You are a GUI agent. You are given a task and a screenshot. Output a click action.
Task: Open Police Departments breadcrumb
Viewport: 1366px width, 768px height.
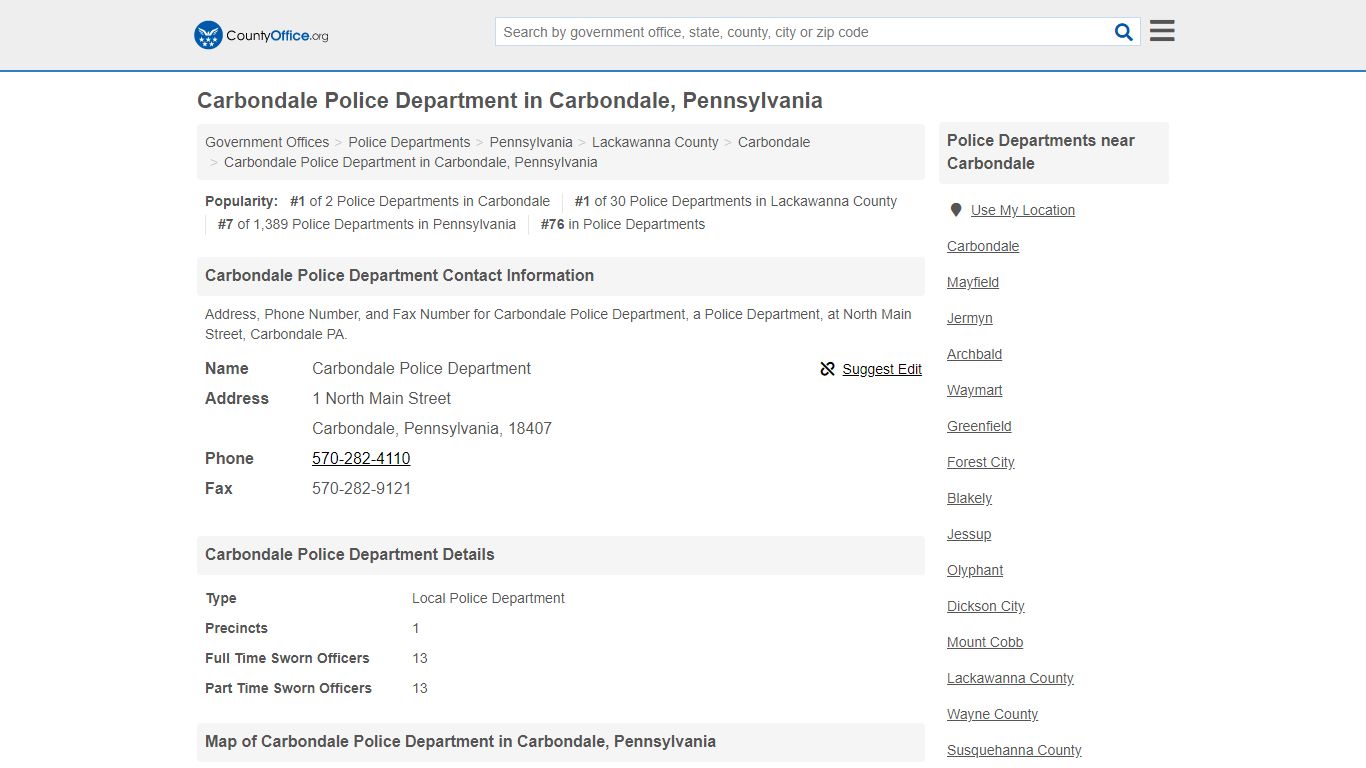(409, 142)
